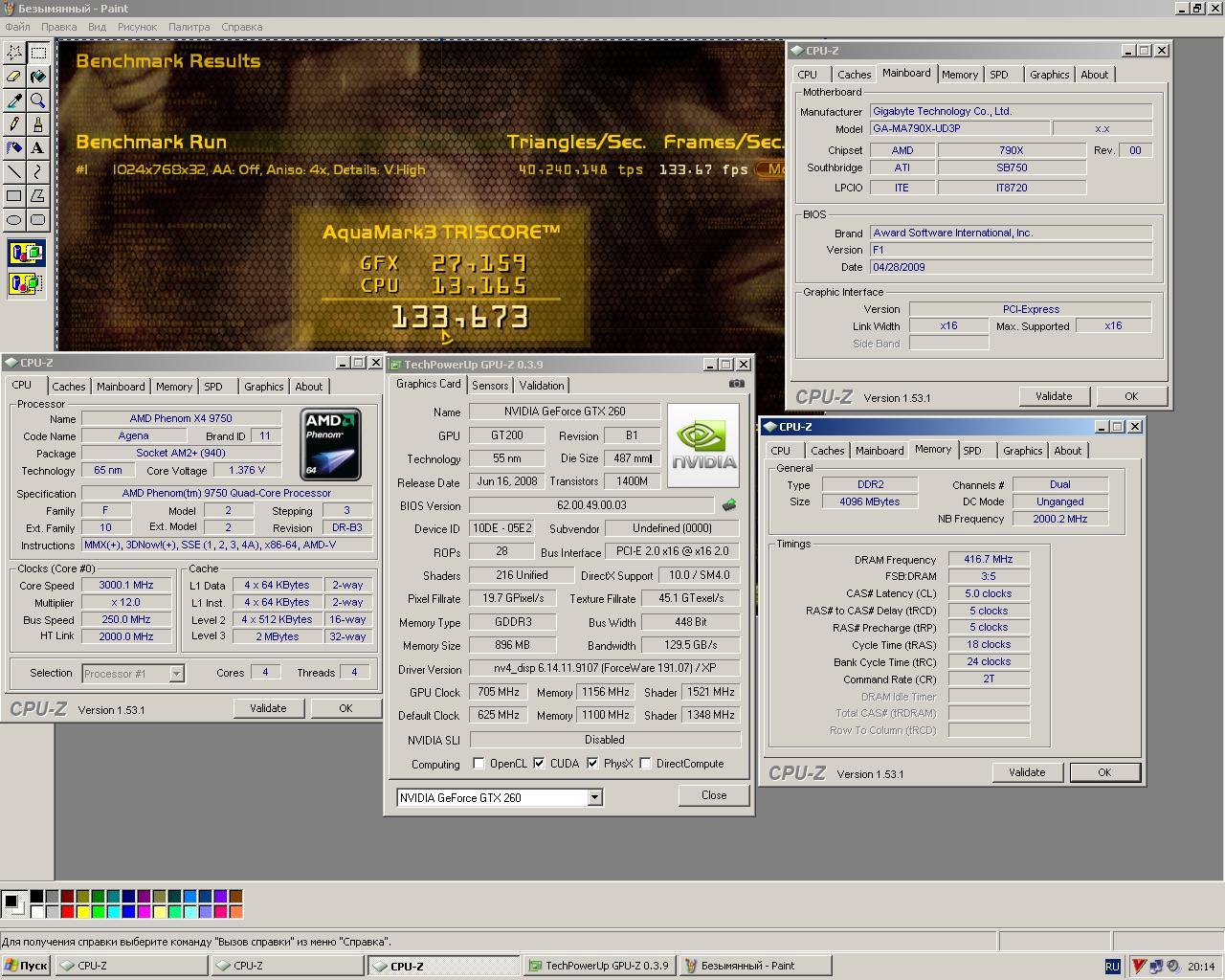1225x980 pixels.
Task: Open the Файл menu in Paint
Action: click(x=17, y=27)
